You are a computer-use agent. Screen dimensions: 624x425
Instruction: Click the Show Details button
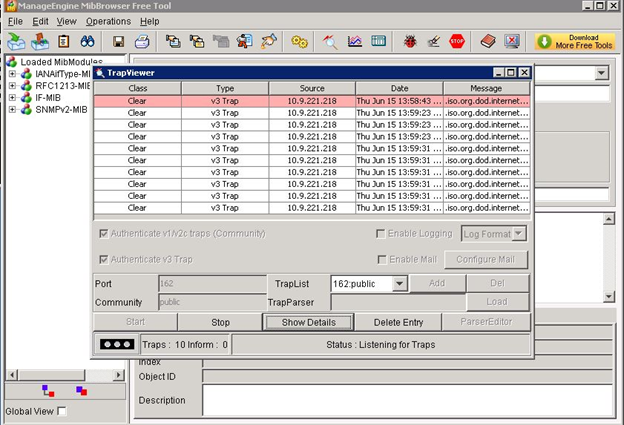308,322
